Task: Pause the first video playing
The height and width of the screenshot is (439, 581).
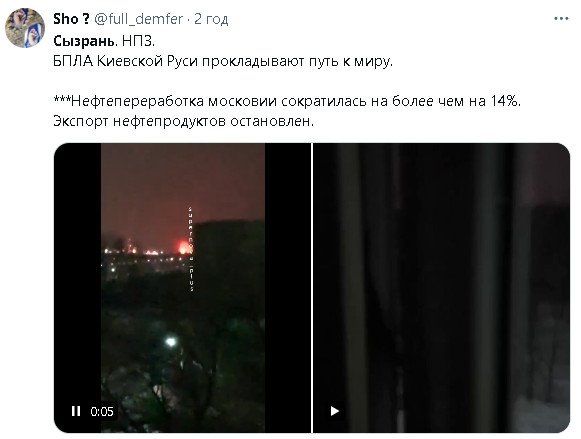Action: pos(76,411)
